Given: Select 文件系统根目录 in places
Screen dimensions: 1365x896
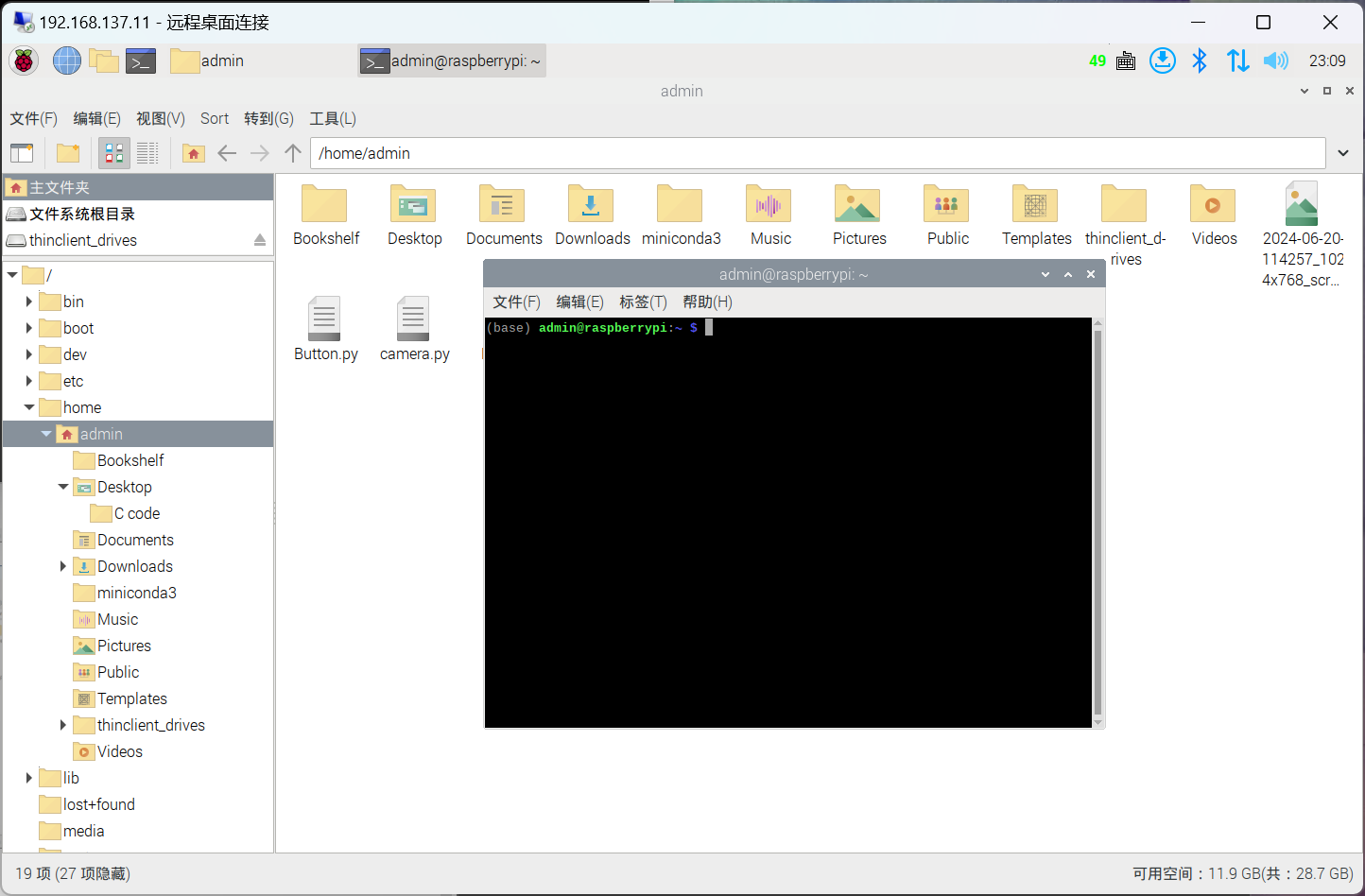Looking at the screenshot, I should 138,214.
